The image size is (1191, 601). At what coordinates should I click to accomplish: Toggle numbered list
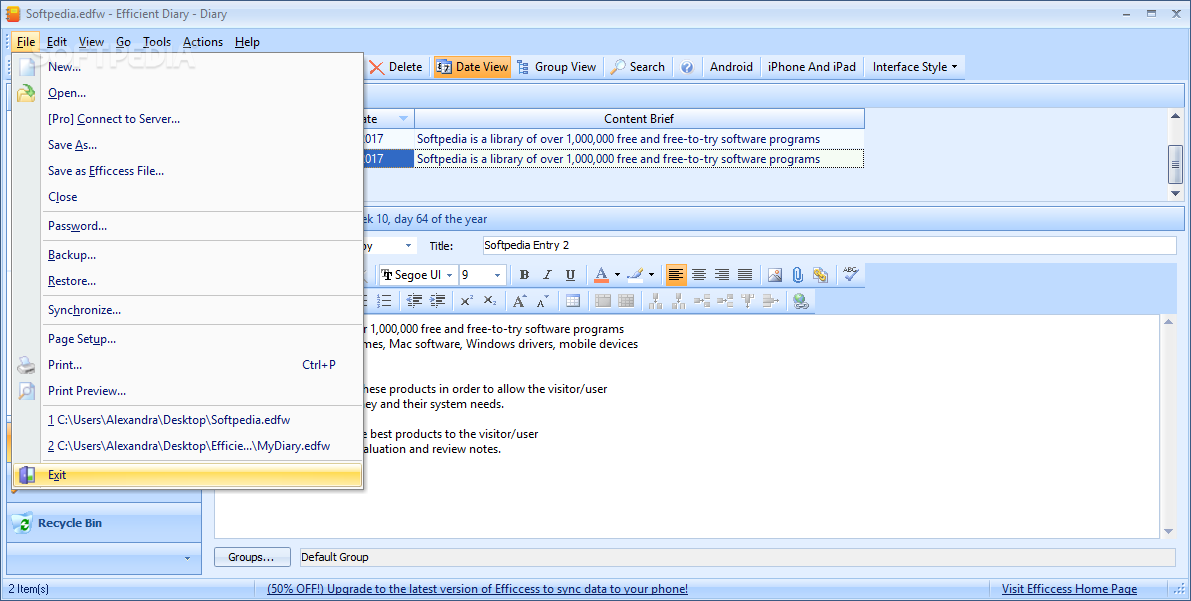(384, 301)
